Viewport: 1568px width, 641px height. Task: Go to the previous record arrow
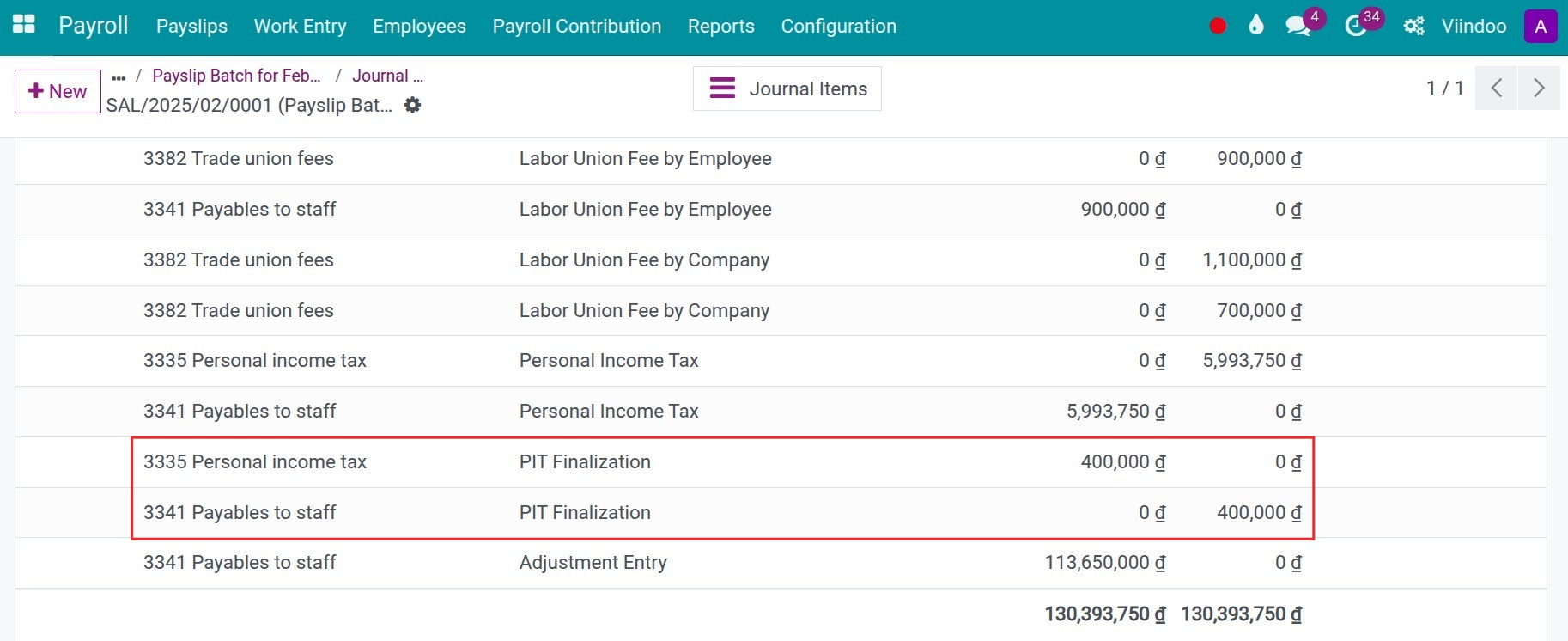pyautogui.click(x=1497, y=88)
